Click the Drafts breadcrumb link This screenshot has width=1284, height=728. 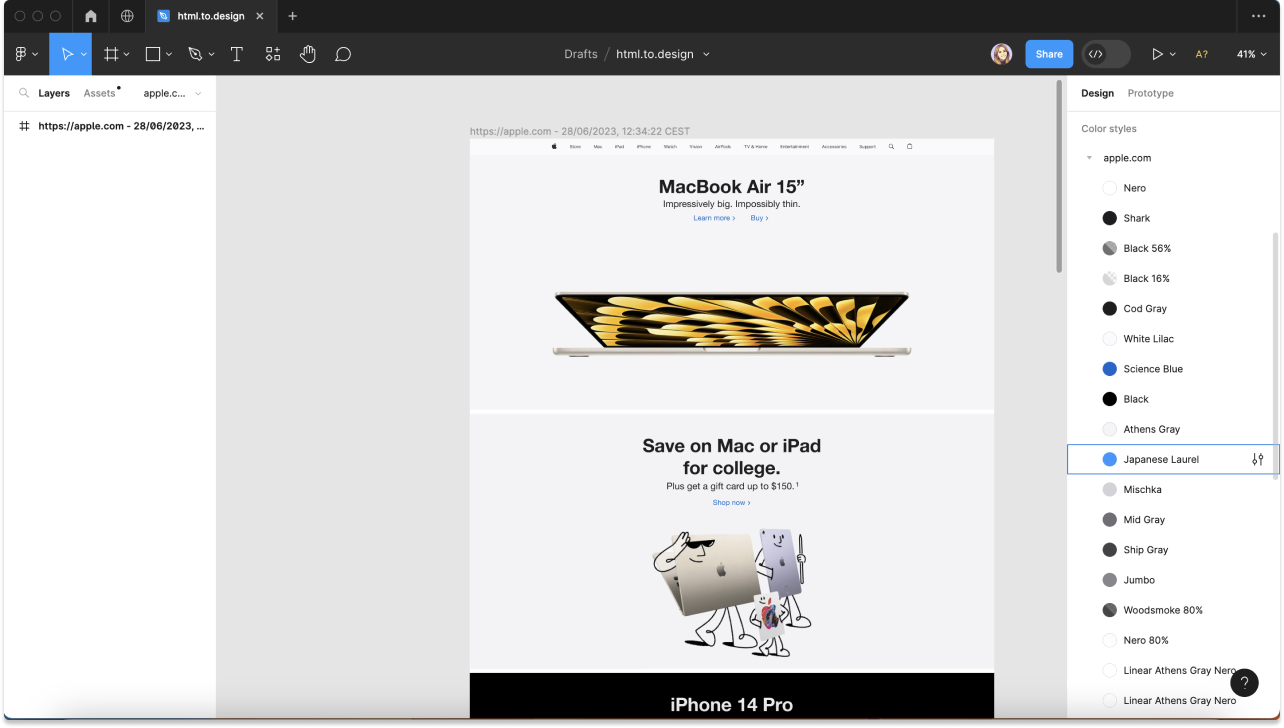click(x=580, y=54)
